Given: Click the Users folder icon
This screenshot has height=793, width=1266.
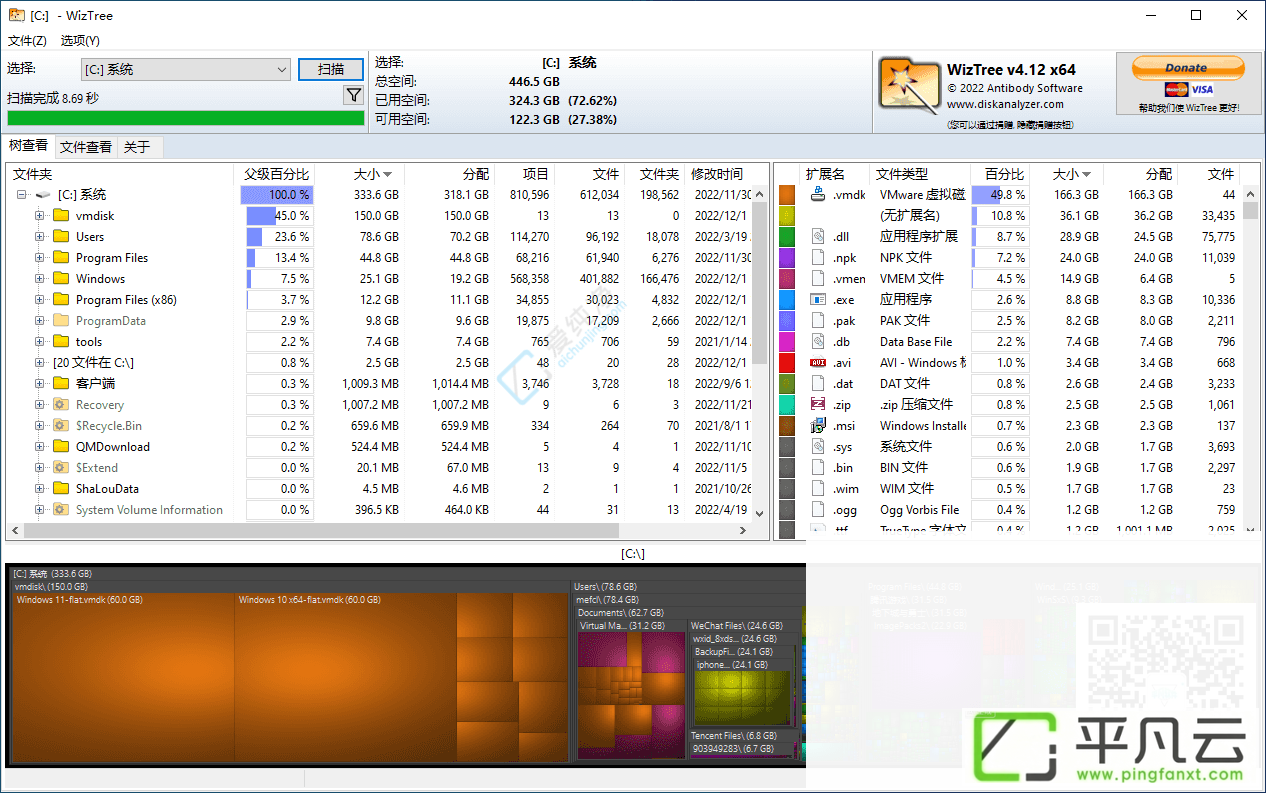Looking at the screenshot, I should 60,237.
